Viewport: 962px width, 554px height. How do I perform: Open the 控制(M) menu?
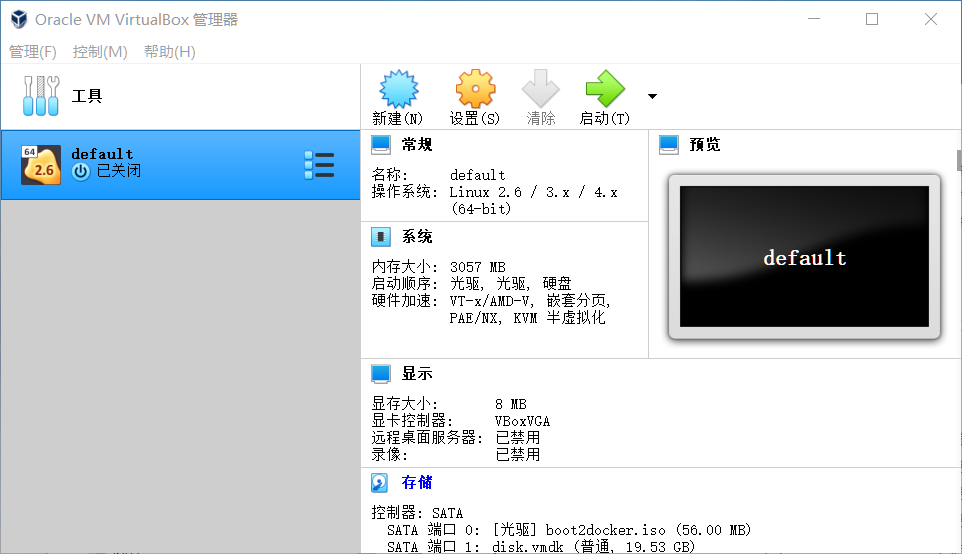100,52
